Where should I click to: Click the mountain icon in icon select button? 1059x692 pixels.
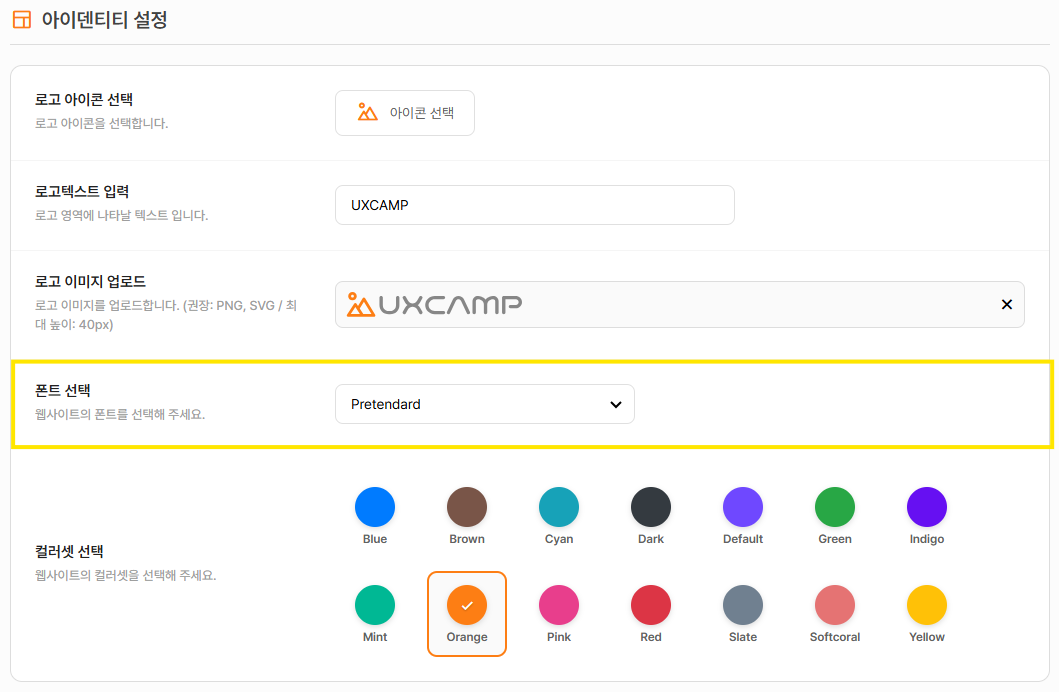(368, 113)
